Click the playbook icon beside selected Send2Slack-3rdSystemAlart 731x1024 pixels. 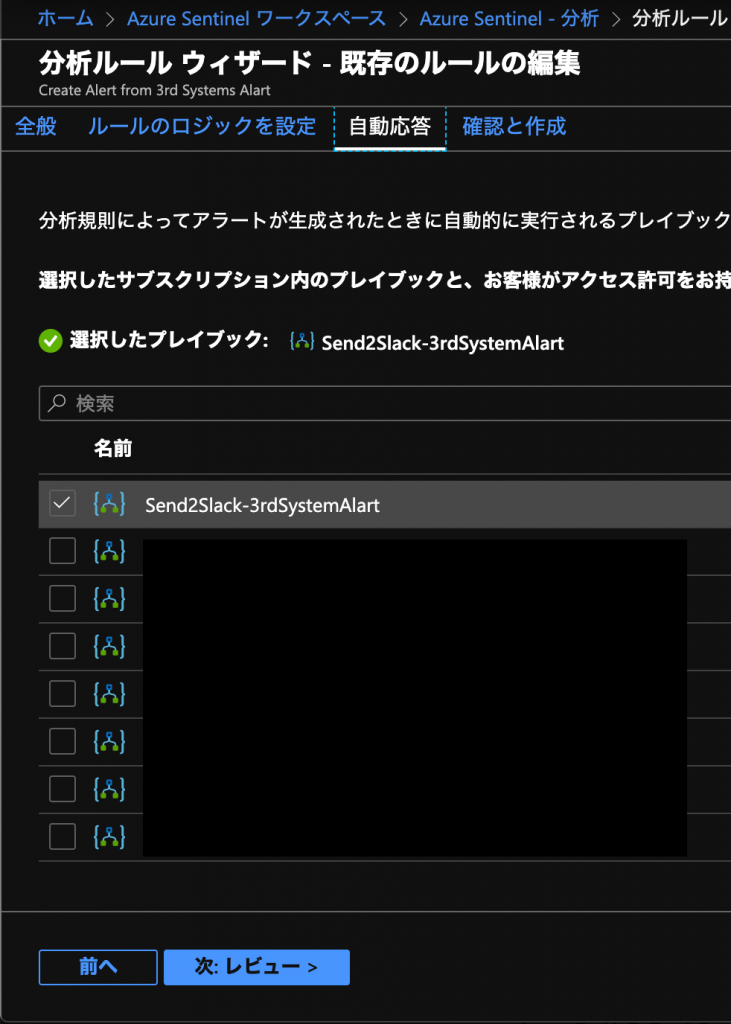tap(302, 341)
